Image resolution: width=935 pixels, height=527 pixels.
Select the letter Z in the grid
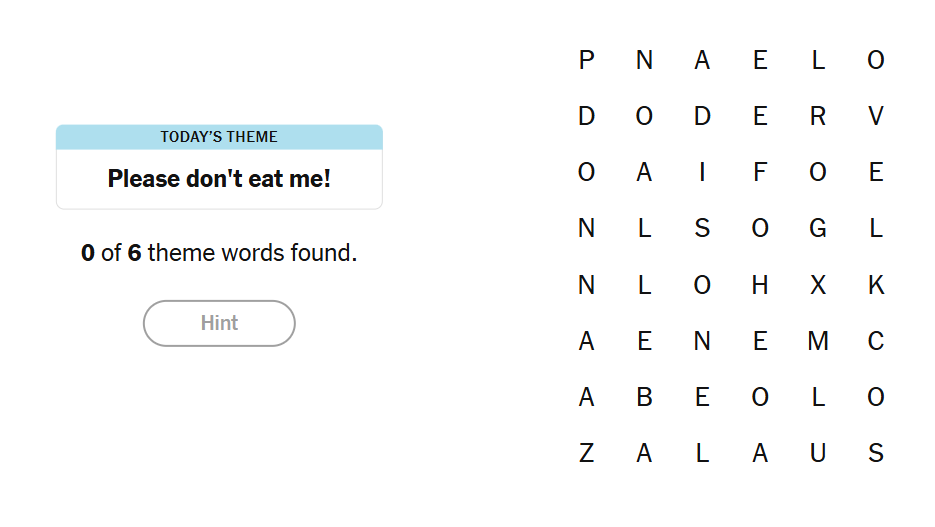(x=586, y=454)
